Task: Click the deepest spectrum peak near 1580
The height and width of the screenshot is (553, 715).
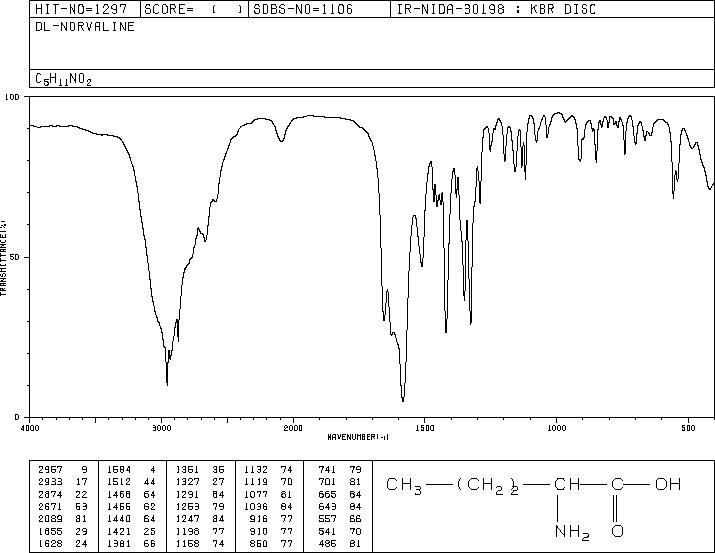Action: pyautogui.click(x=403, y=399)
